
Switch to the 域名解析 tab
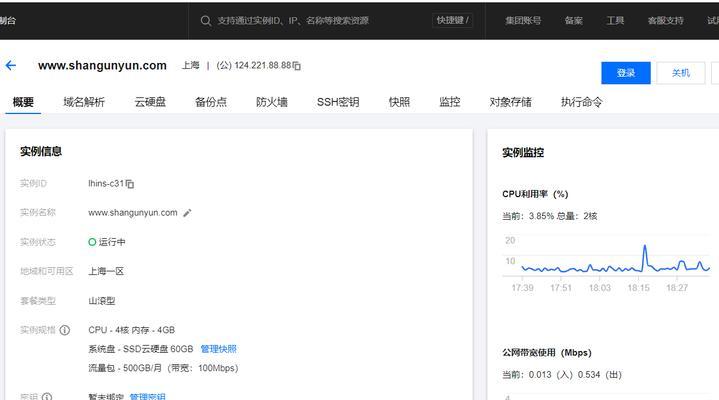(84, 102)
